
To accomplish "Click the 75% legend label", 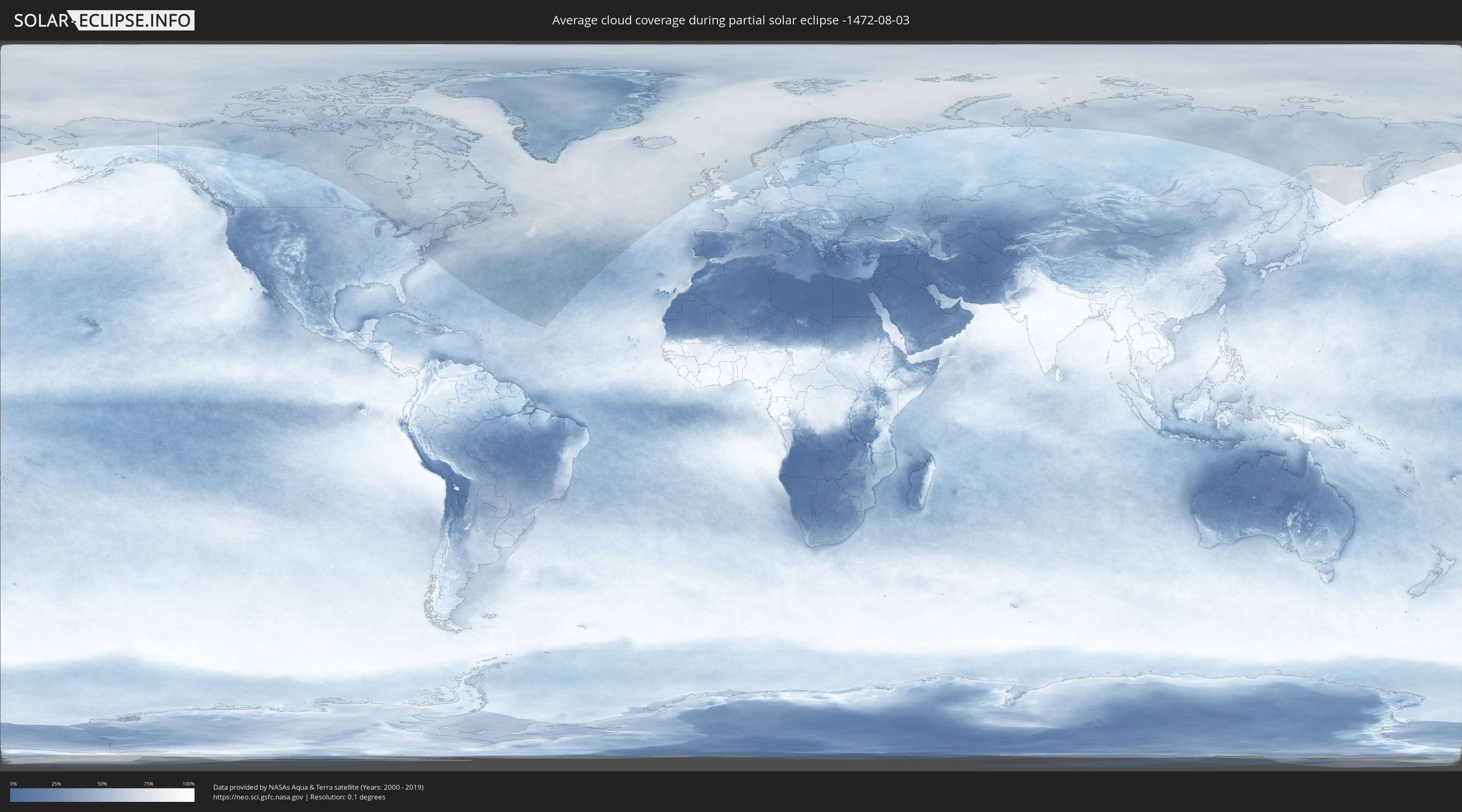I will (x=148, y=784).
